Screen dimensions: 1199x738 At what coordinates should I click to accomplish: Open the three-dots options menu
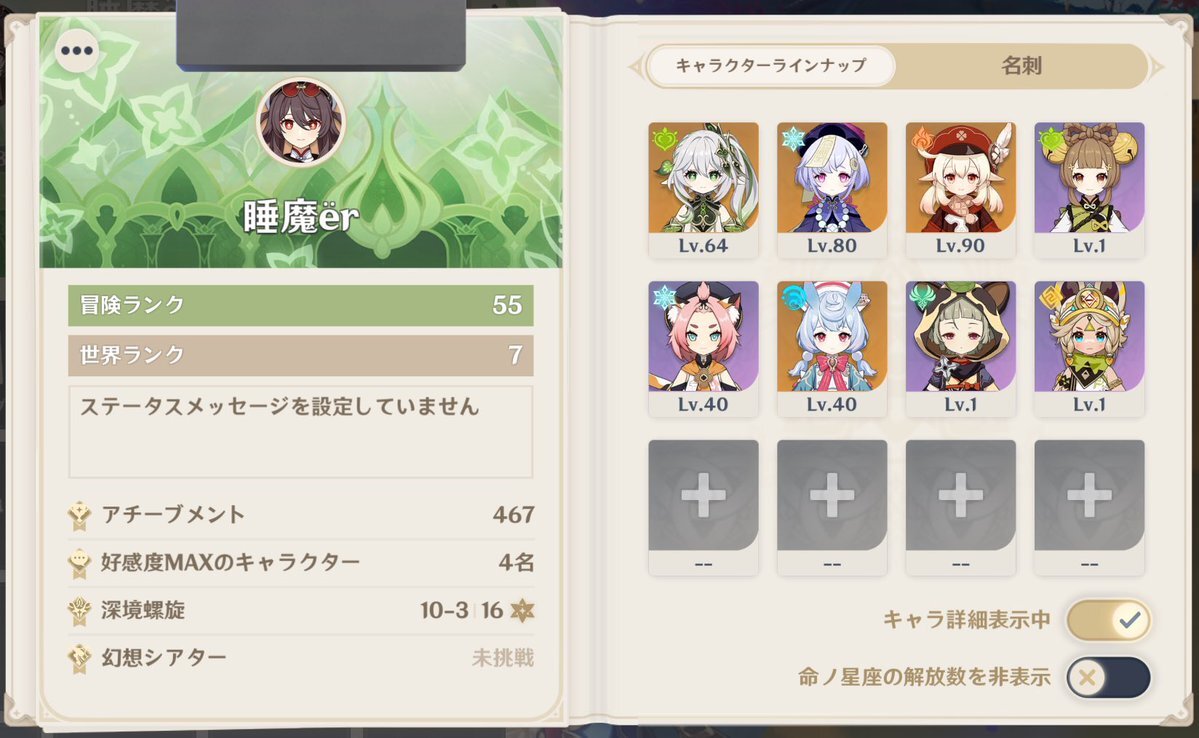coord(77,51)
